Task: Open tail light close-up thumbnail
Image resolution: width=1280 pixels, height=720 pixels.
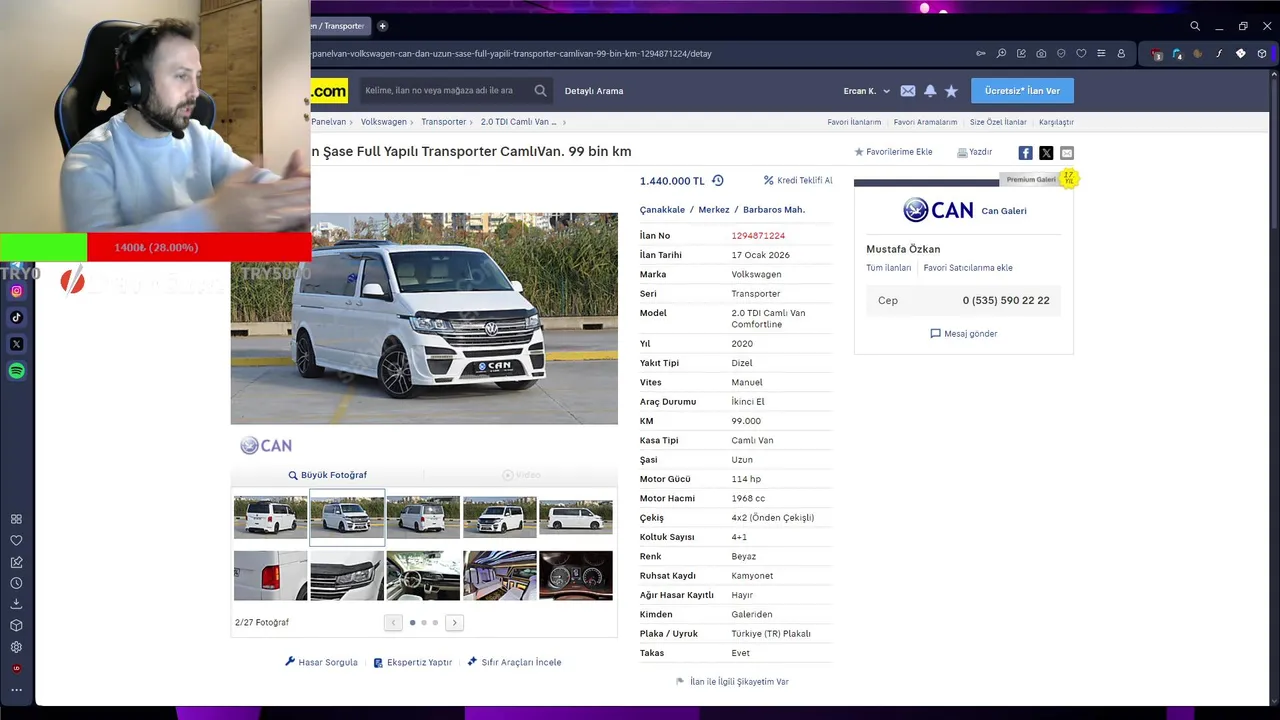Action: [x=270, y=575]
